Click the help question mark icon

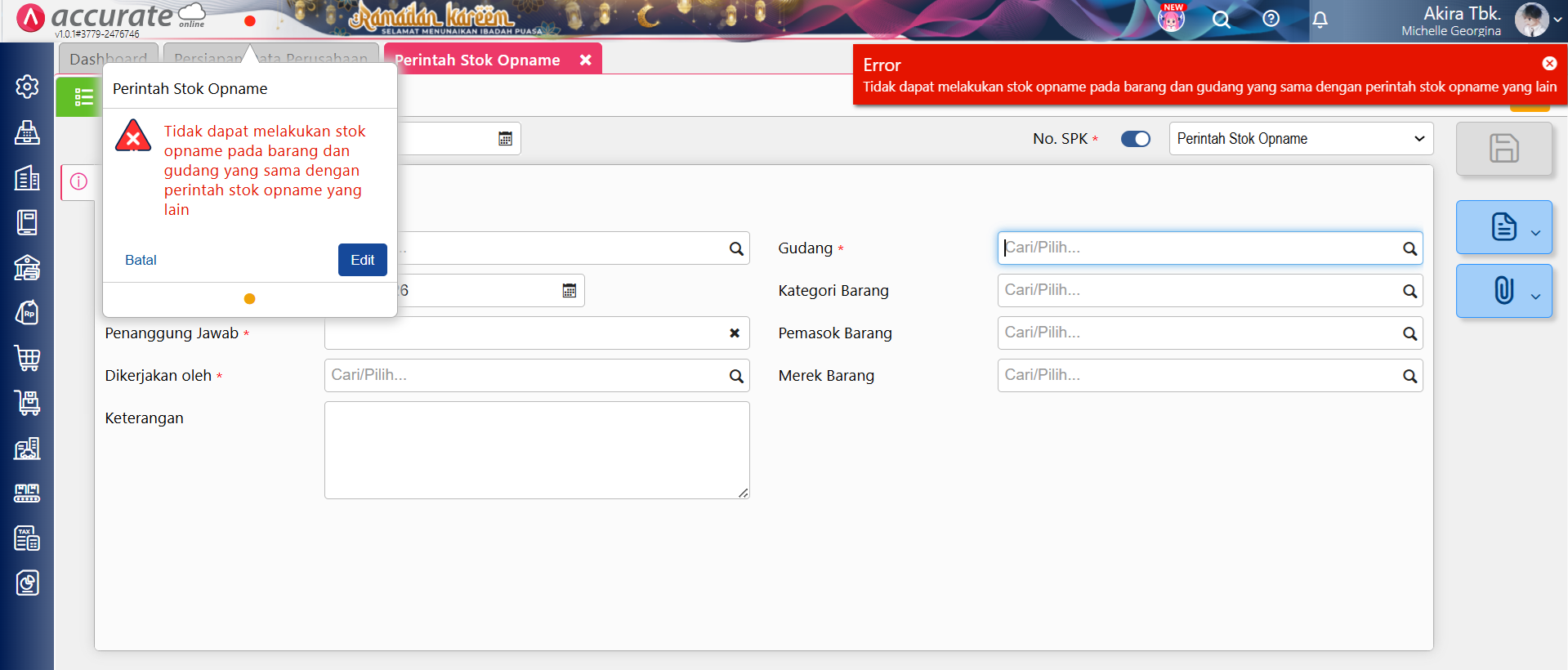(1271, 19)
